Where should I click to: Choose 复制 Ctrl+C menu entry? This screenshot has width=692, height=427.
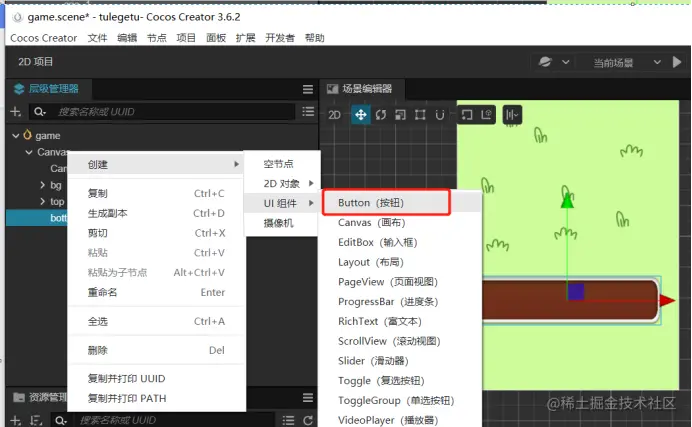[156, 193]
